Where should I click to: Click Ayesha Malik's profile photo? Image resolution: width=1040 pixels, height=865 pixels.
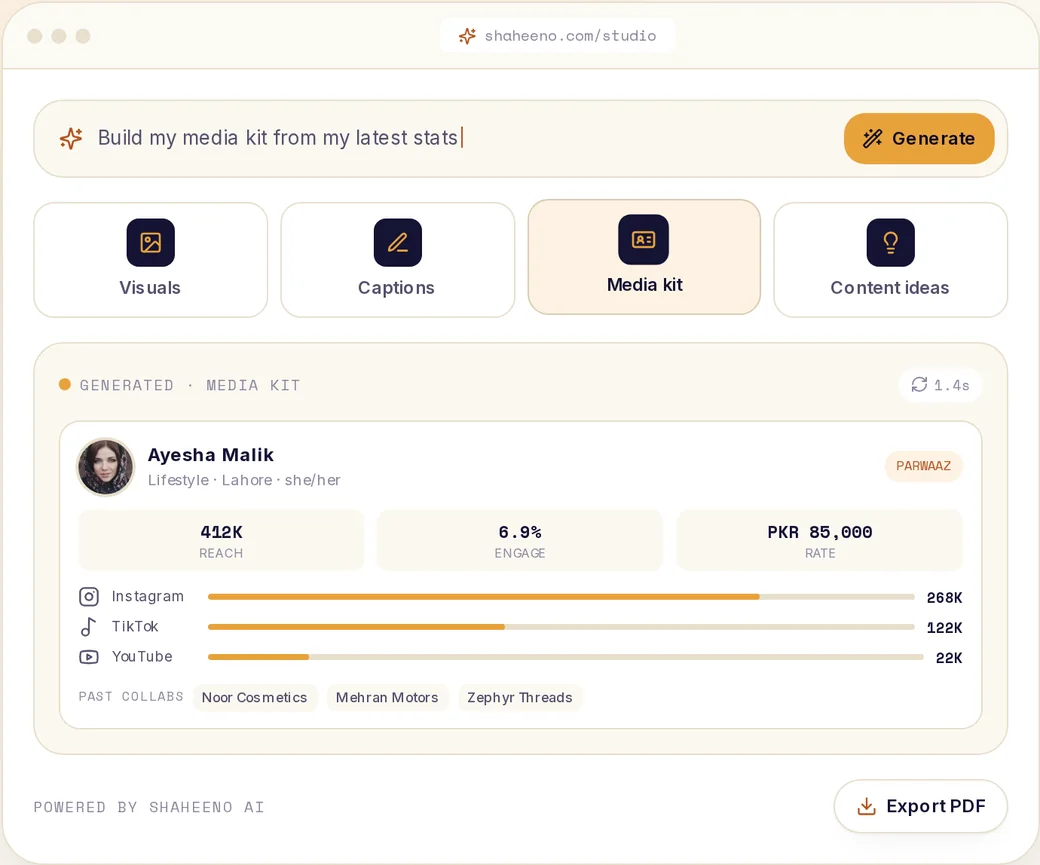(105, 466)
